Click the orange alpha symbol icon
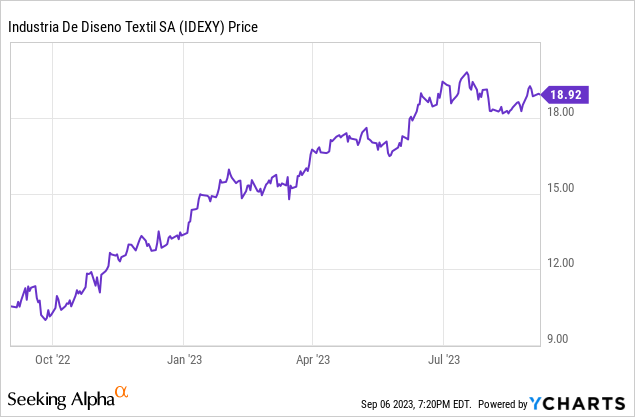Screen dimensions: 635x417 coord(122,393)
